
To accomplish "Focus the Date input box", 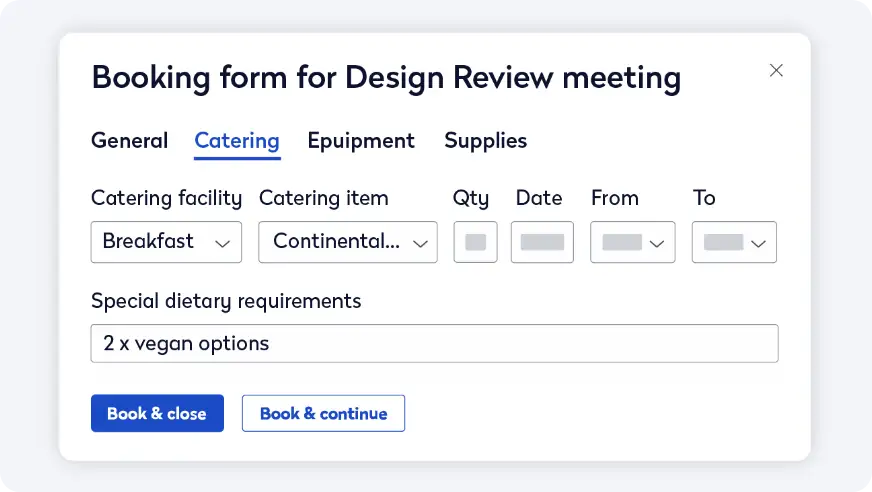I will [542, 242].
